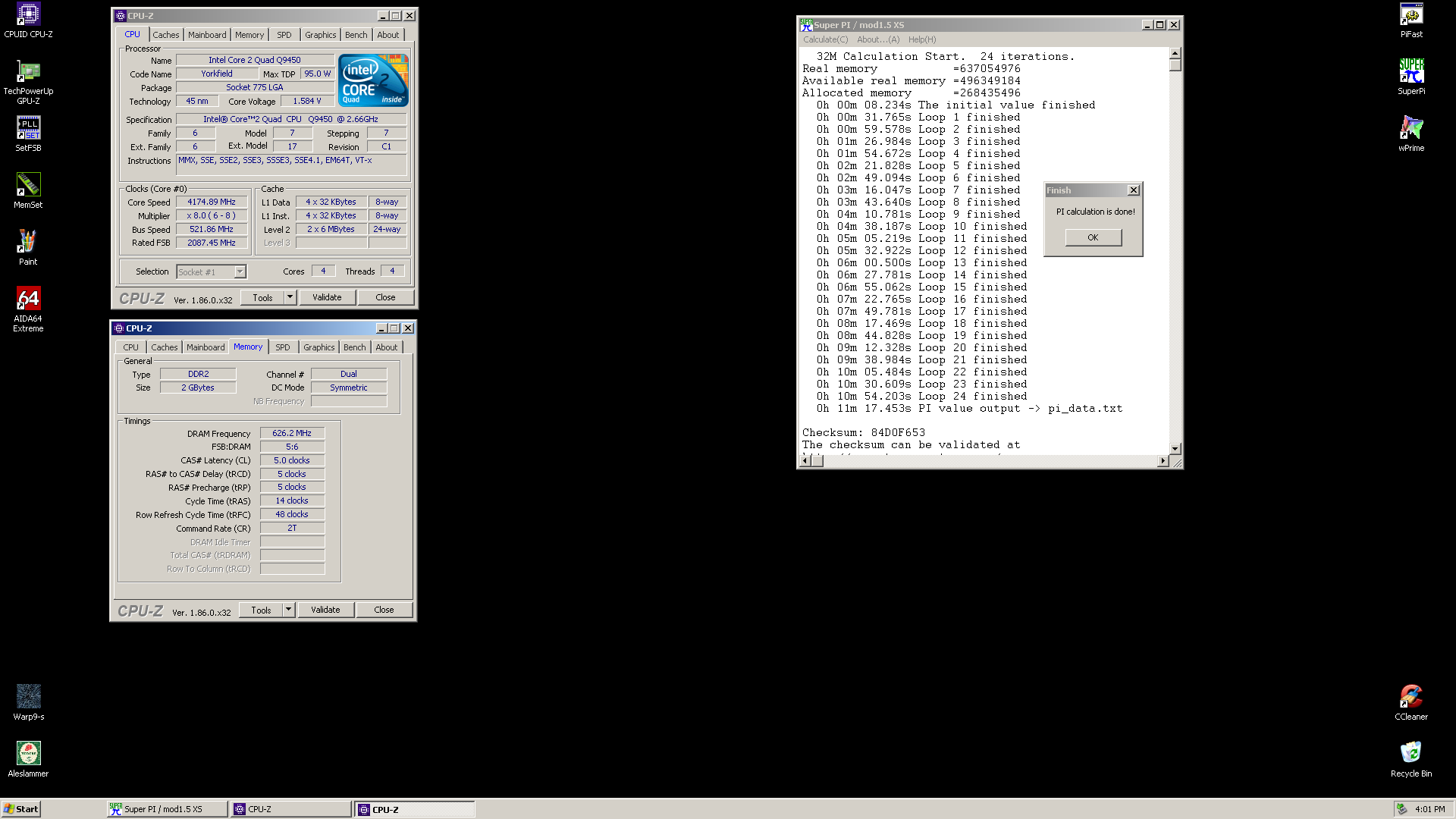1456x819 pixels.
Task: Open Calculate(C) menu in Super PI
Action: point(826,39)
